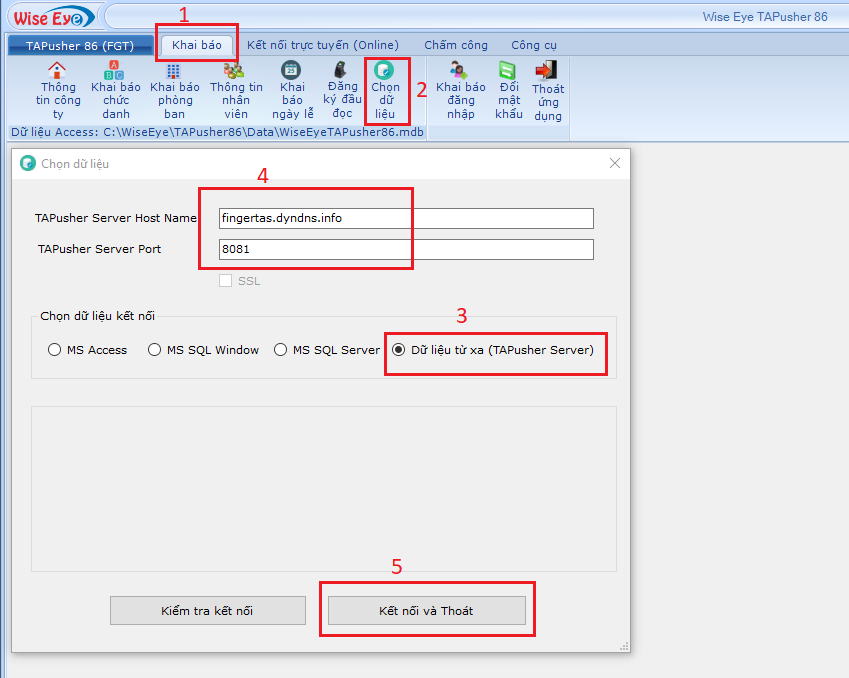Choose MS SQL Server radio option

280,350
